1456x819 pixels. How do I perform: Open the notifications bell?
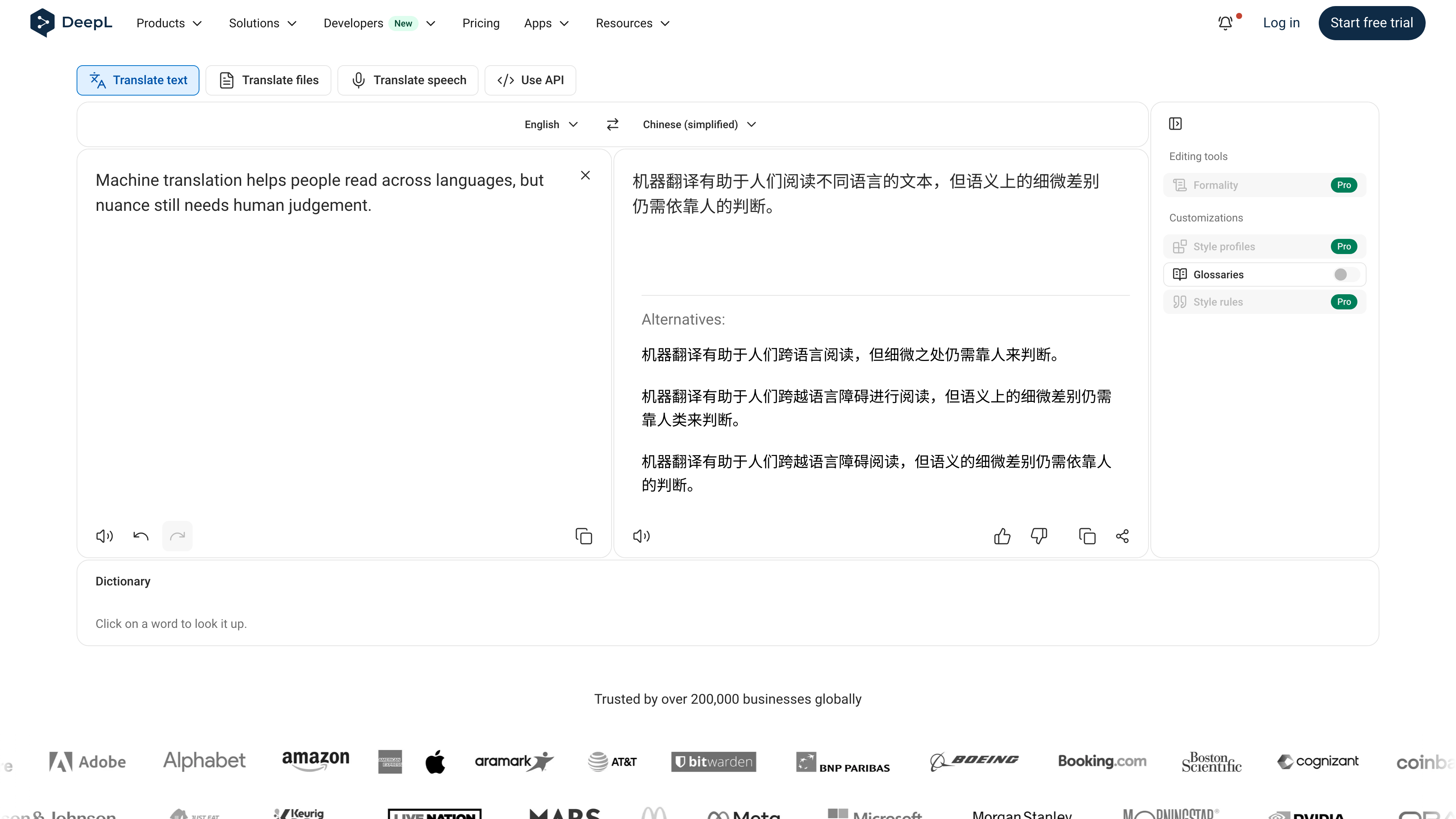[x=1225, y=23]
